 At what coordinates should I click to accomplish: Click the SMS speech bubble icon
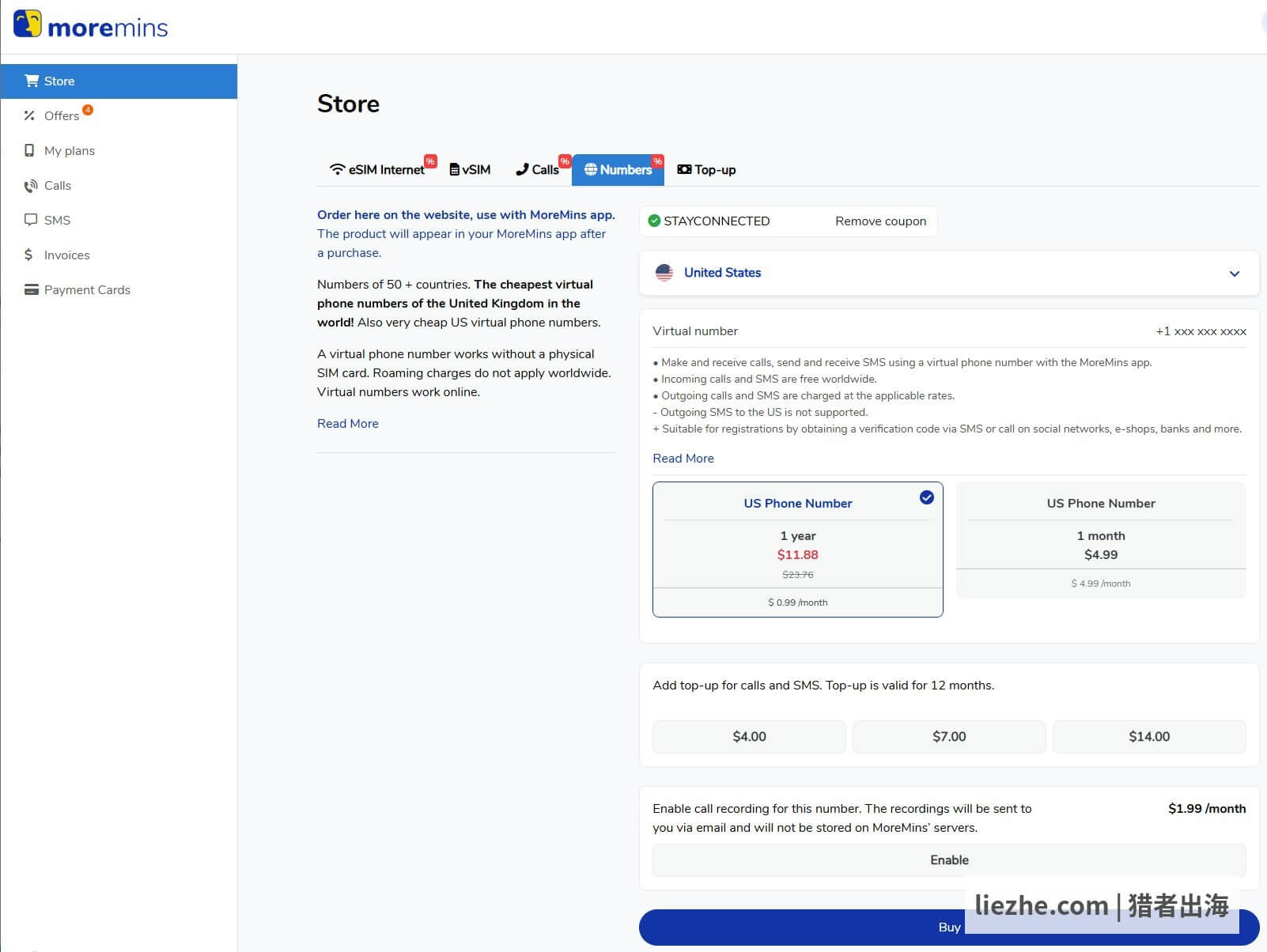(31, 220)
